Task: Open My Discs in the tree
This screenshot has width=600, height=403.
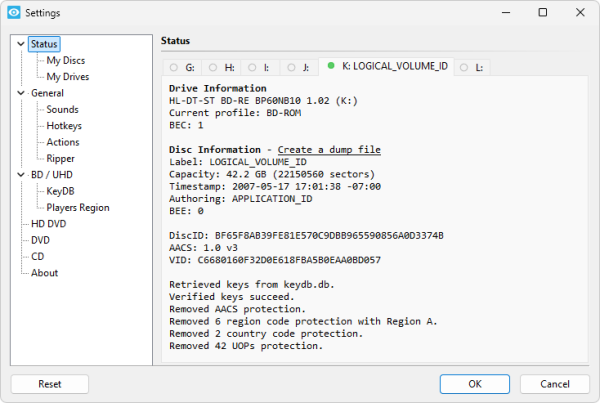Action: (x=67, y=60)
